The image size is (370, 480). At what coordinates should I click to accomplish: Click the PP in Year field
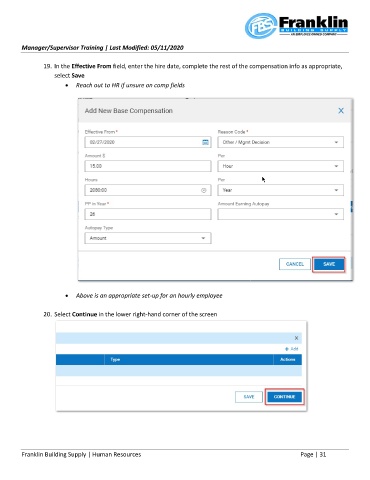pos(148,214)
